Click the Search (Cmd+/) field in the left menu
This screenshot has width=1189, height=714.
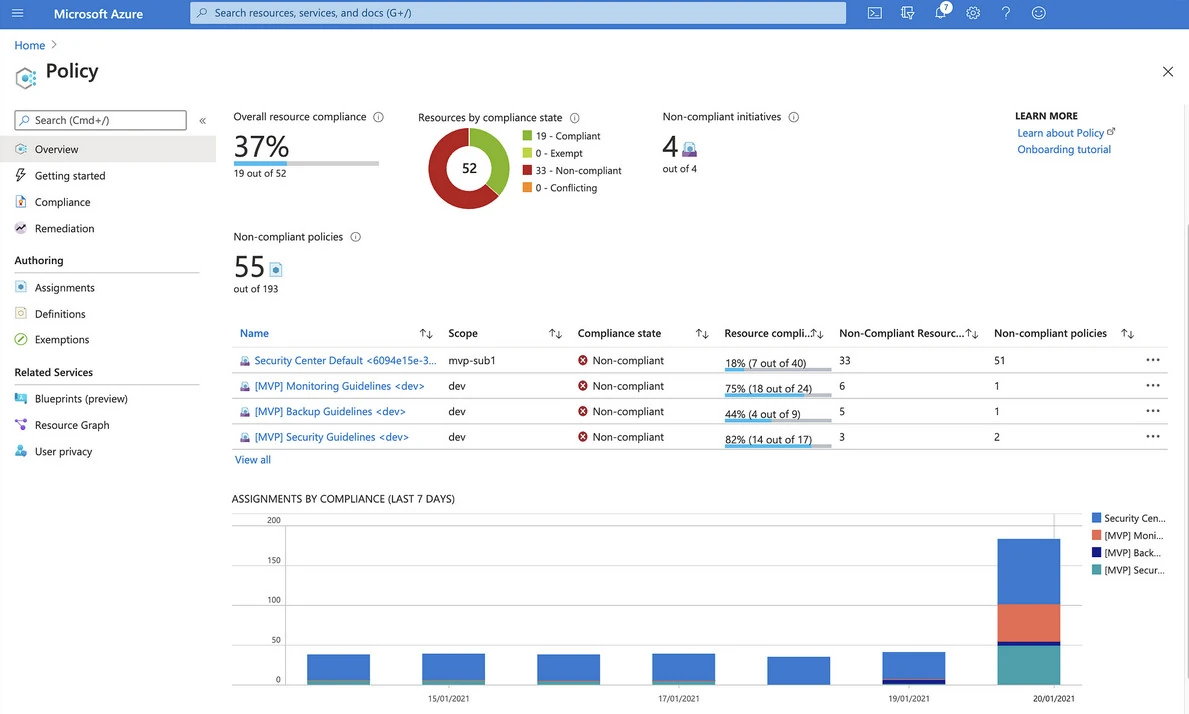(x=100, y=121)
